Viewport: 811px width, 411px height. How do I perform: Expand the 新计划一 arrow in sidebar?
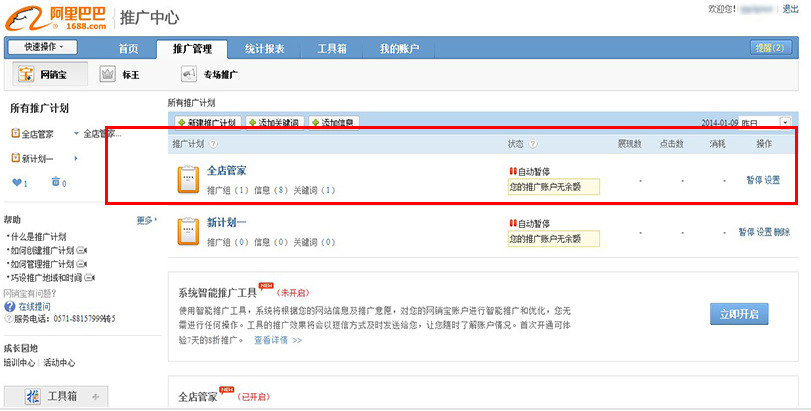[76, 158]
